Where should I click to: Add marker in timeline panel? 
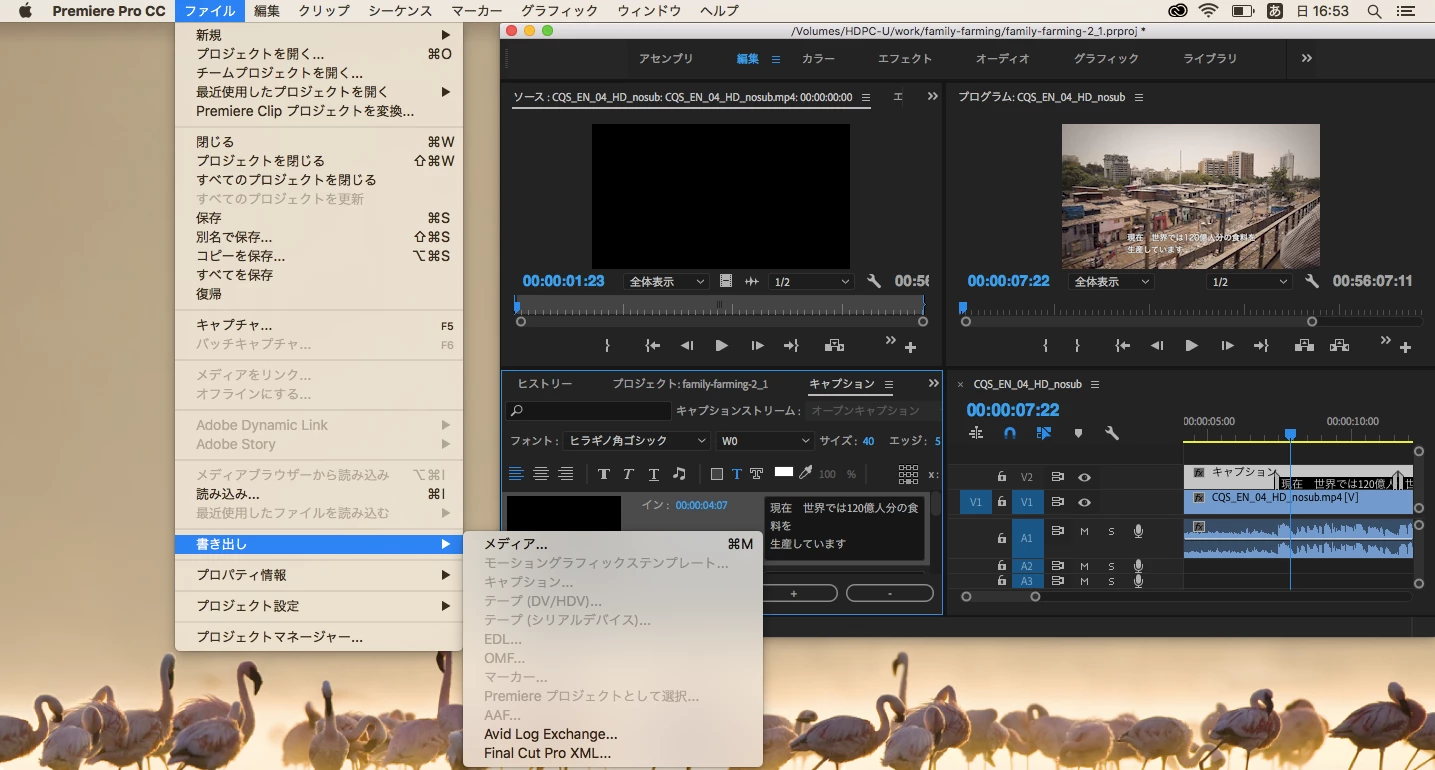pyautogui.click(x=1078, y=433)
